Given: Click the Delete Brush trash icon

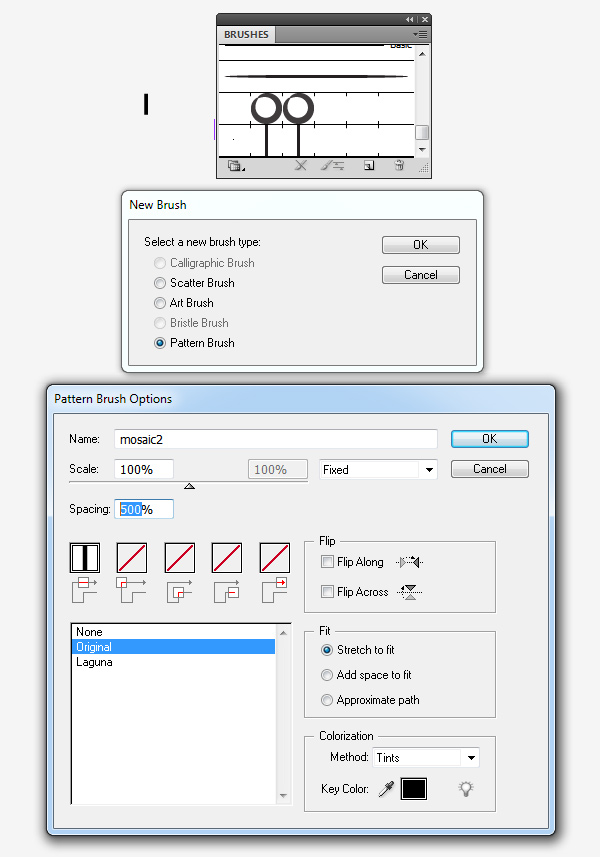Looking at the screenshot, I should pos(399,166).
